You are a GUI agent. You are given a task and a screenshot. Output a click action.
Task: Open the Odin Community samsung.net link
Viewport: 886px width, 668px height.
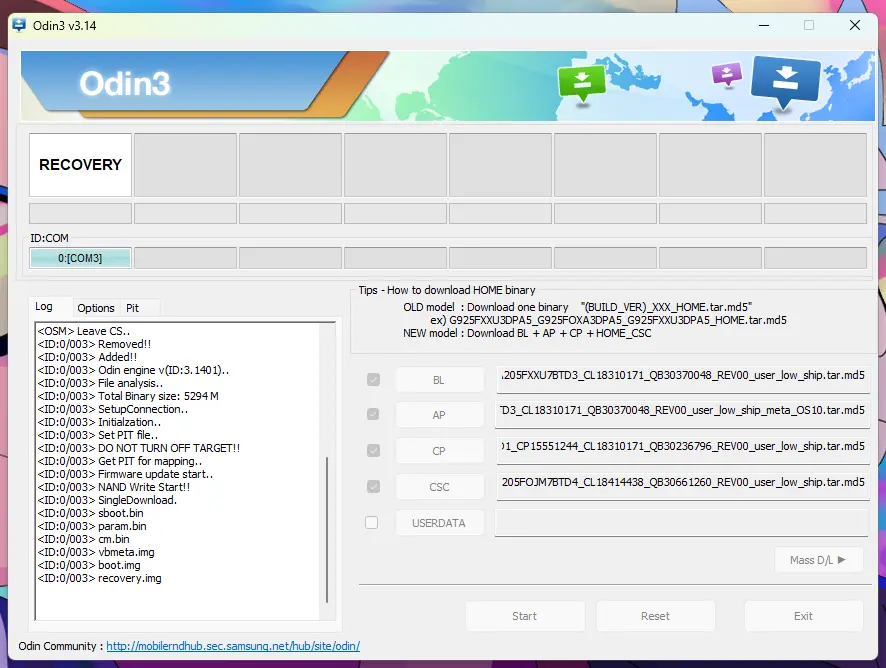233,646
